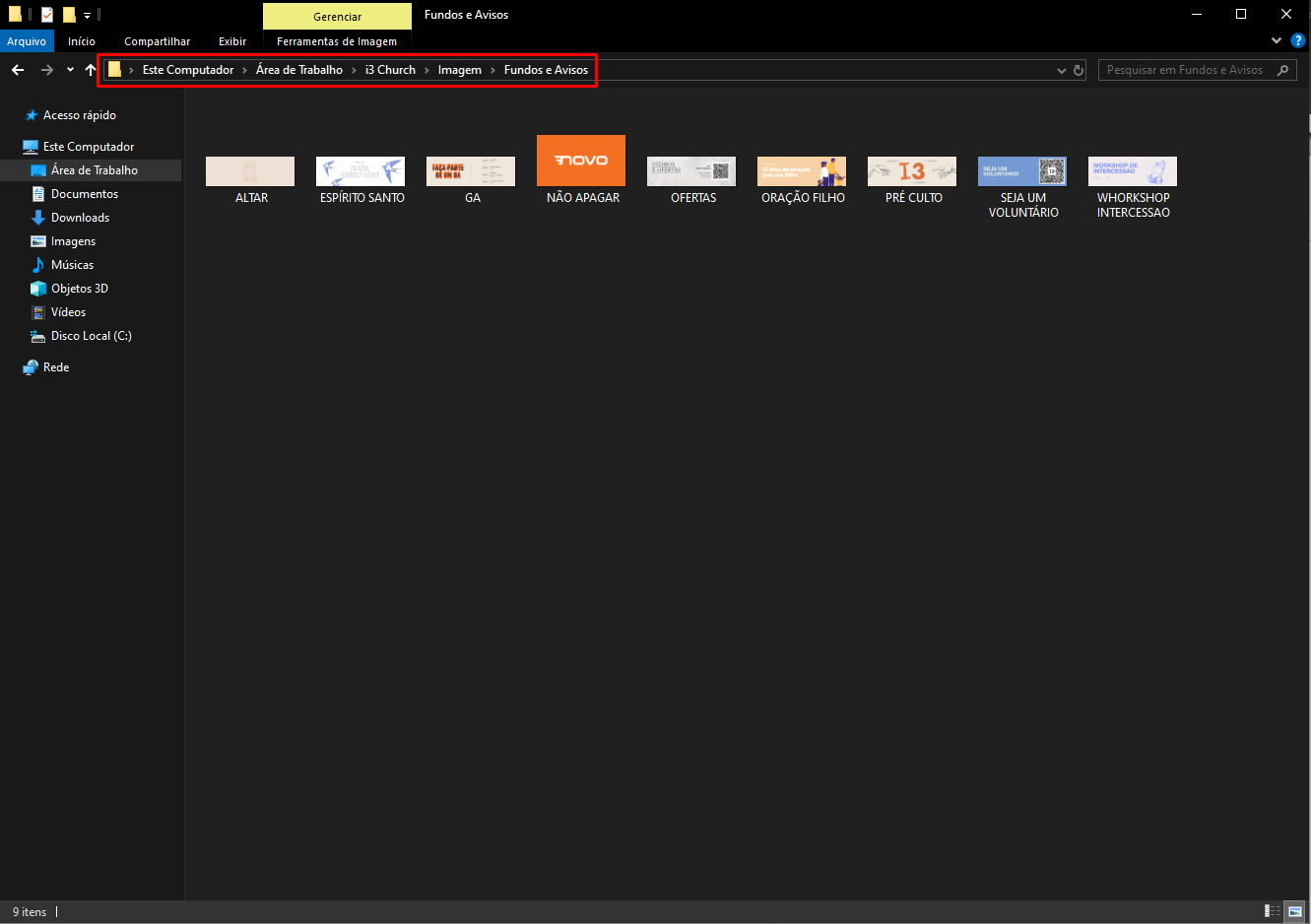Go back with the left arrow button
Image resolution: width=1311 pixels, height=924 pixels.
click(x=18, y=70)
